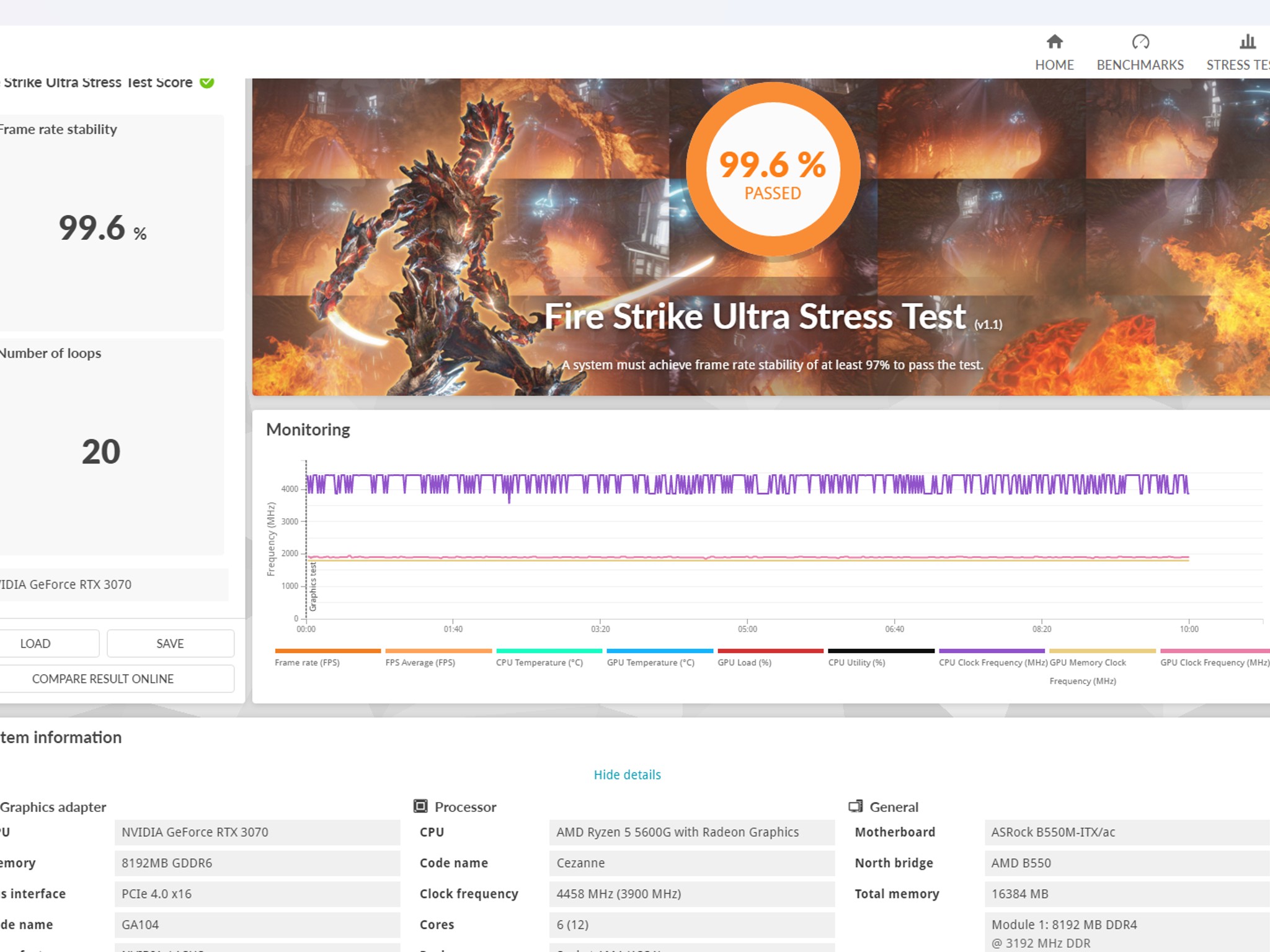This screenshot has width=1270, height=952.
Task: Collapse system information with Hide details
Action: point(627,775)
